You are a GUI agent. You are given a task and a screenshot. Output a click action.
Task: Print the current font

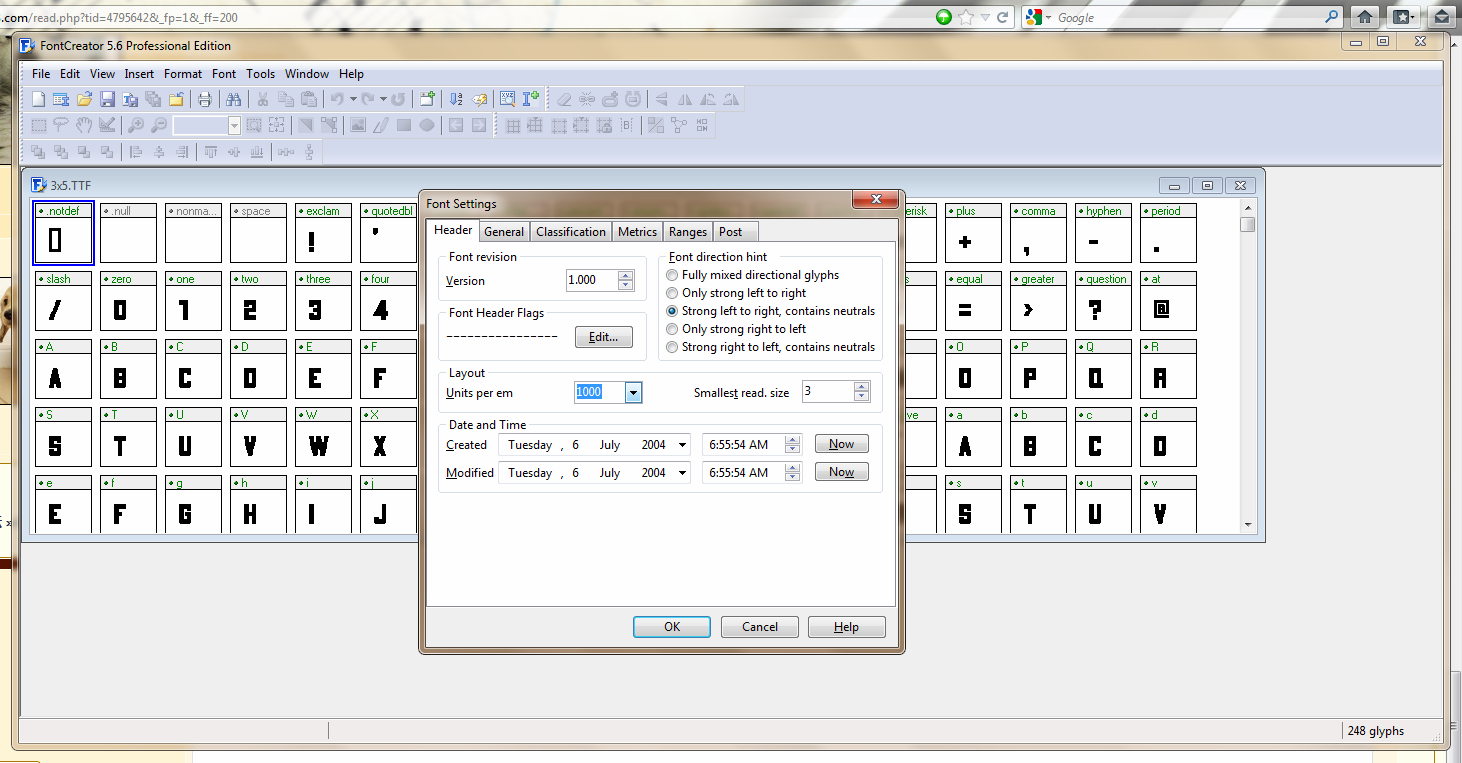tap(206, 98)
